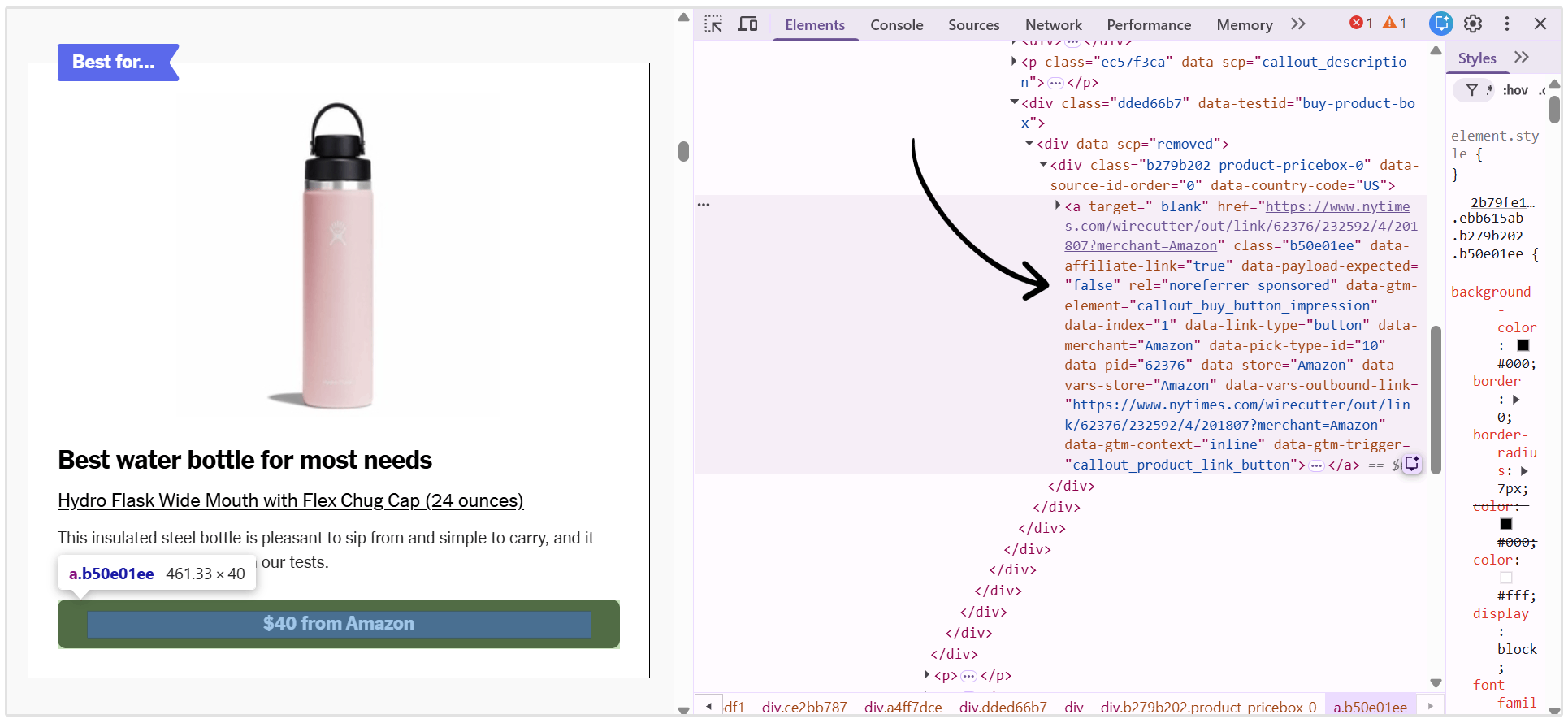Expand the border shorthand property triangle
The width and height of the screenshot is (1568, 723).
tap(1516, 399)
